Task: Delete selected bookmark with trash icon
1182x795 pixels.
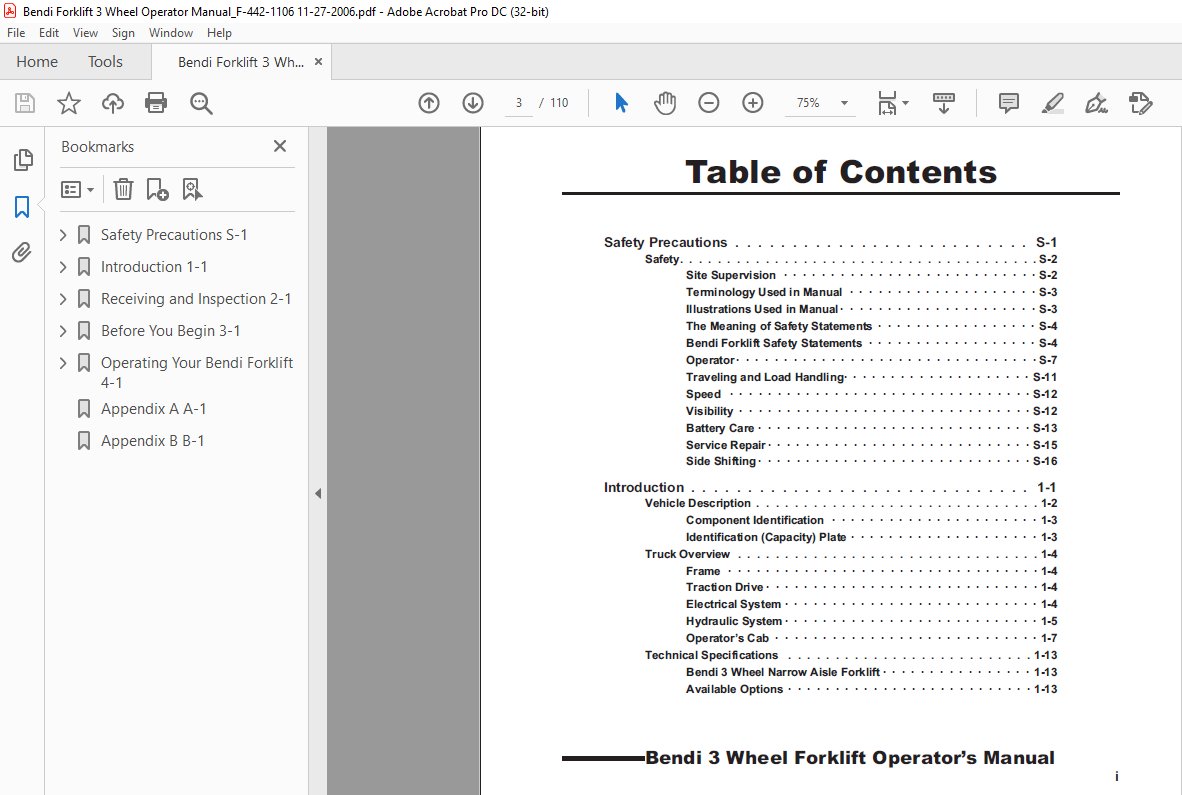Action: point(123,189)
